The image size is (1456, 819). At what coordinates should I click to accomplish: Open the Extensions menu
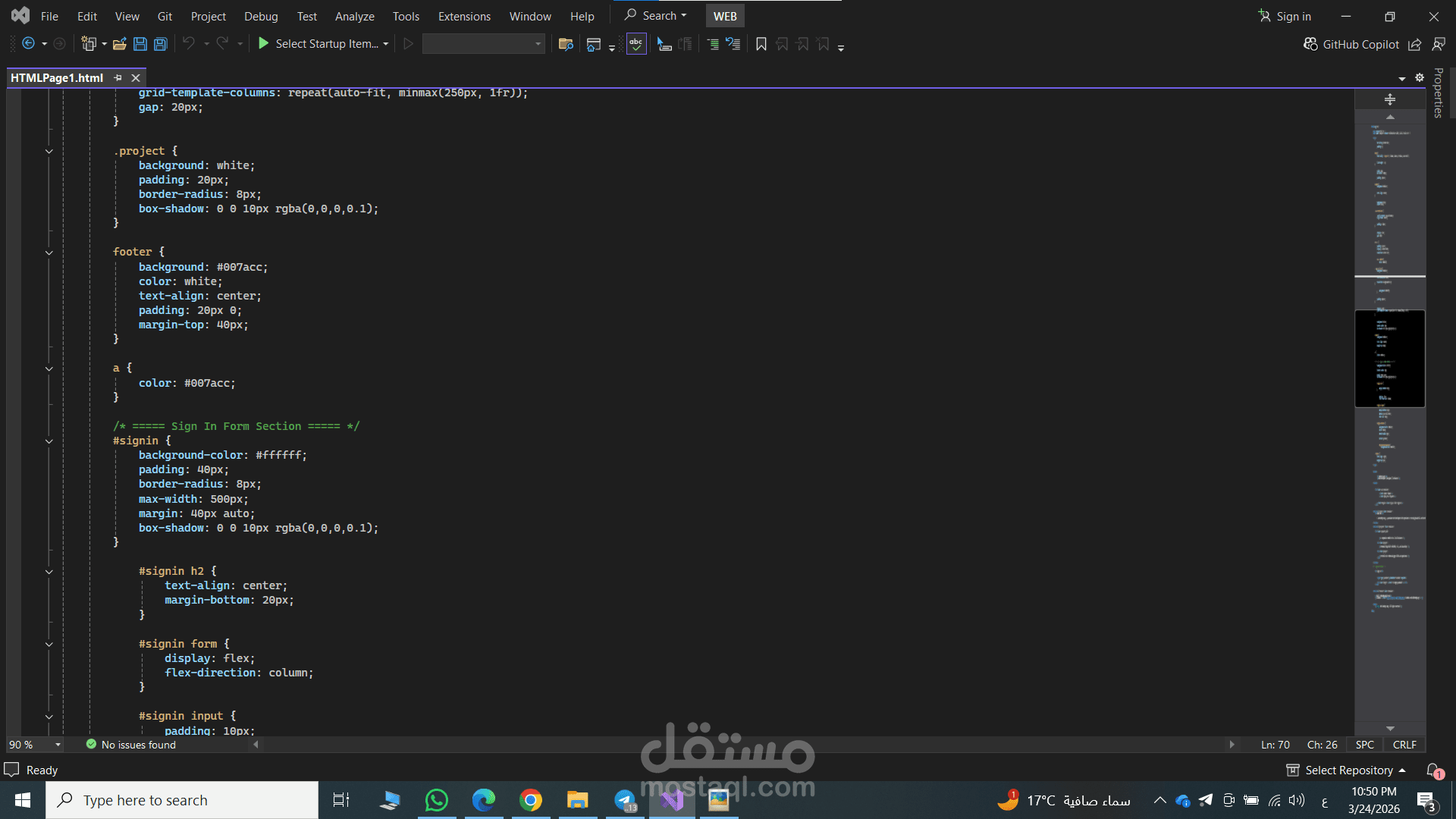[463, 16]
